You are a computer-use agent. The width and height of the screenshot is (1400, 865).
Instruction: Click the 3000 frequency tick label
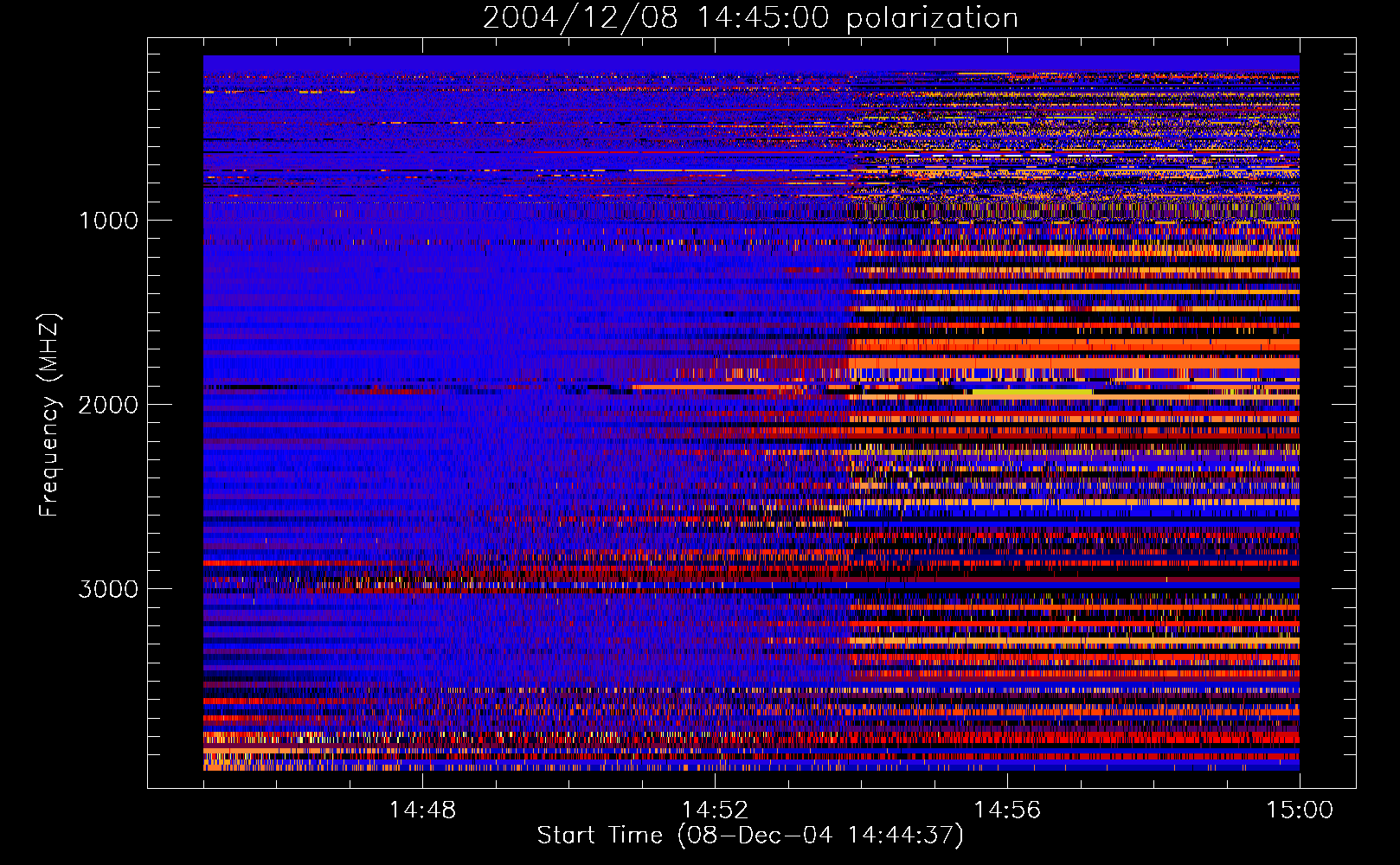(108, 589)
